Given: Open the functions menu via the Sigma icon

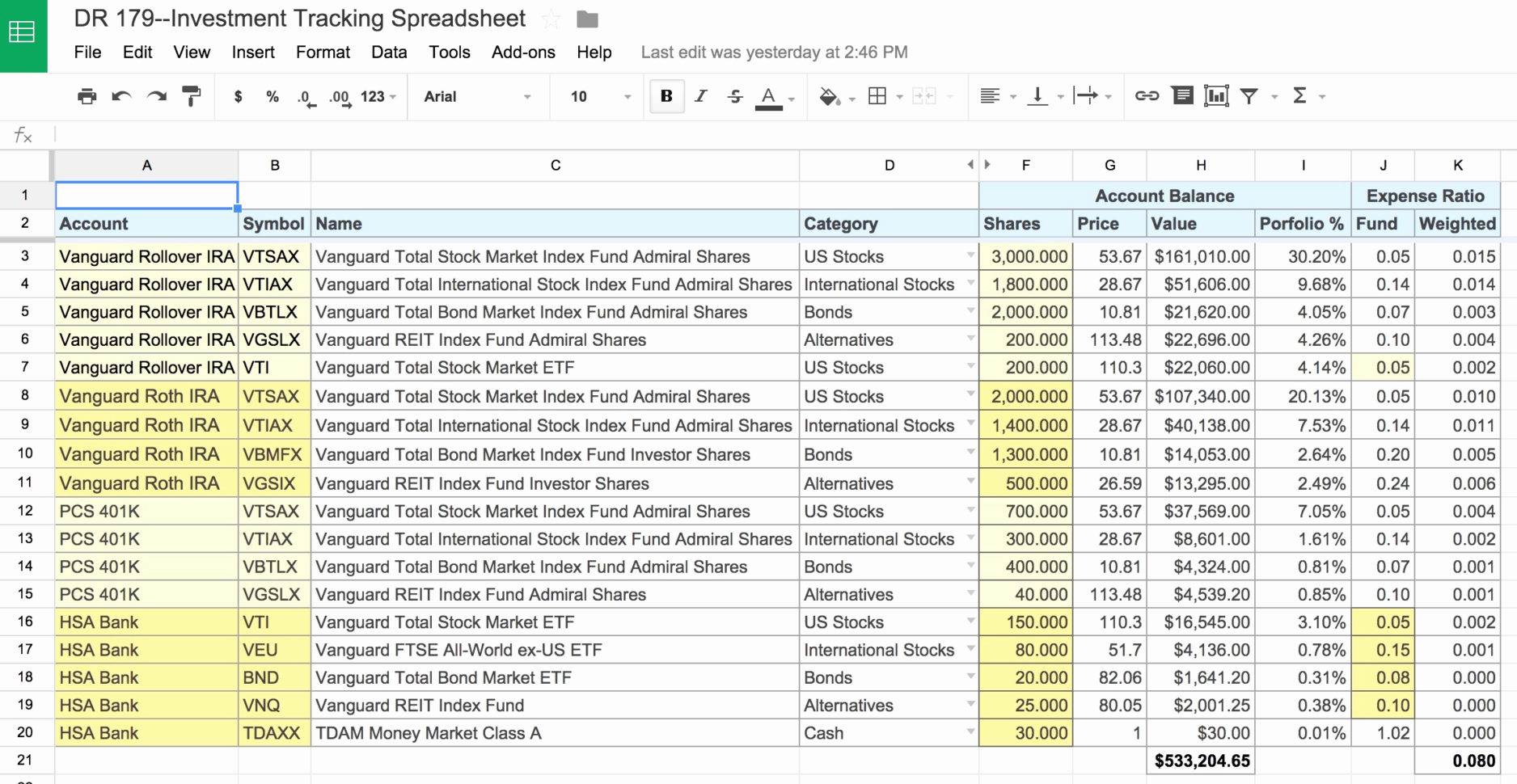Looking at the screenshot, I should [1299, 95].
